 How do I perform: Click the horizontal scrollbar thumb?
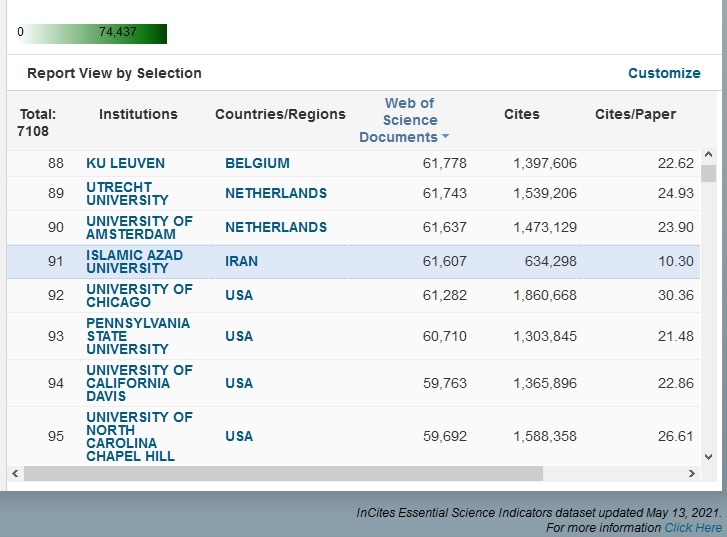283,473
